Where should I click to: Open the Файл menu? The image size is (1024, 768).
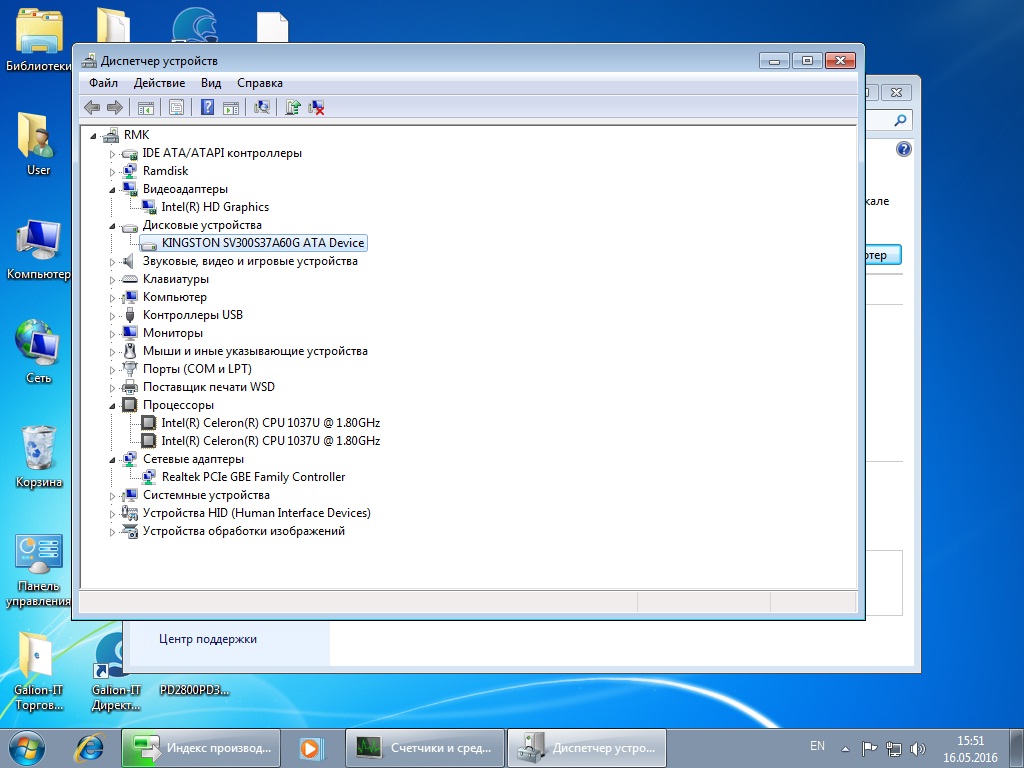103,83
